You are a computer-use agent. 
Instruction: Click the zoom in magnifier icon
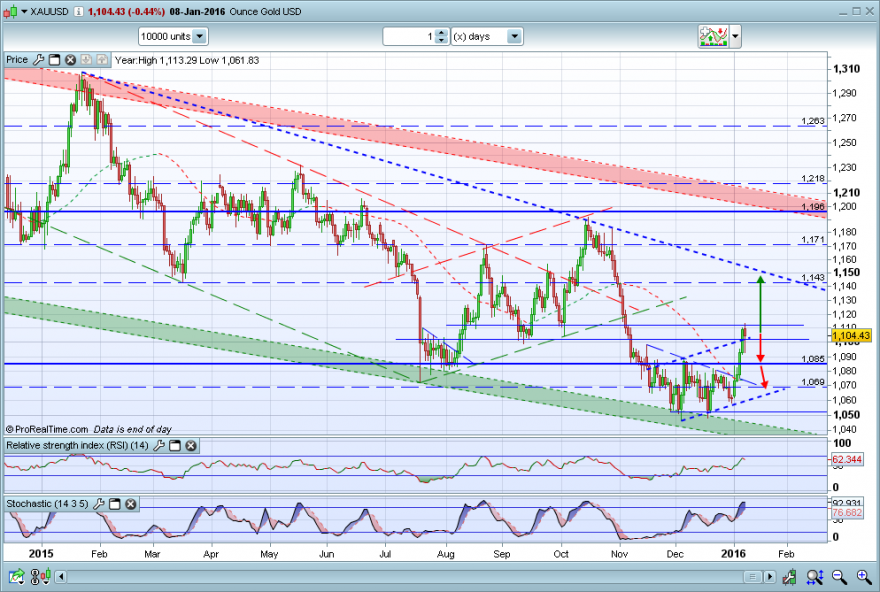pos(864,576)
